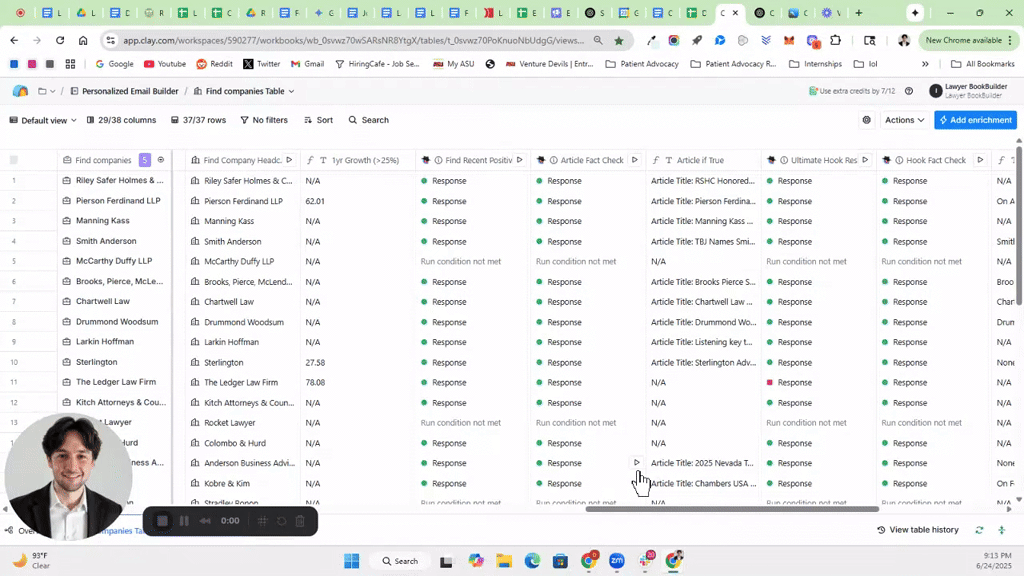
Task: Toggle the select-all rows checkbox
Action: click(14, 160)
